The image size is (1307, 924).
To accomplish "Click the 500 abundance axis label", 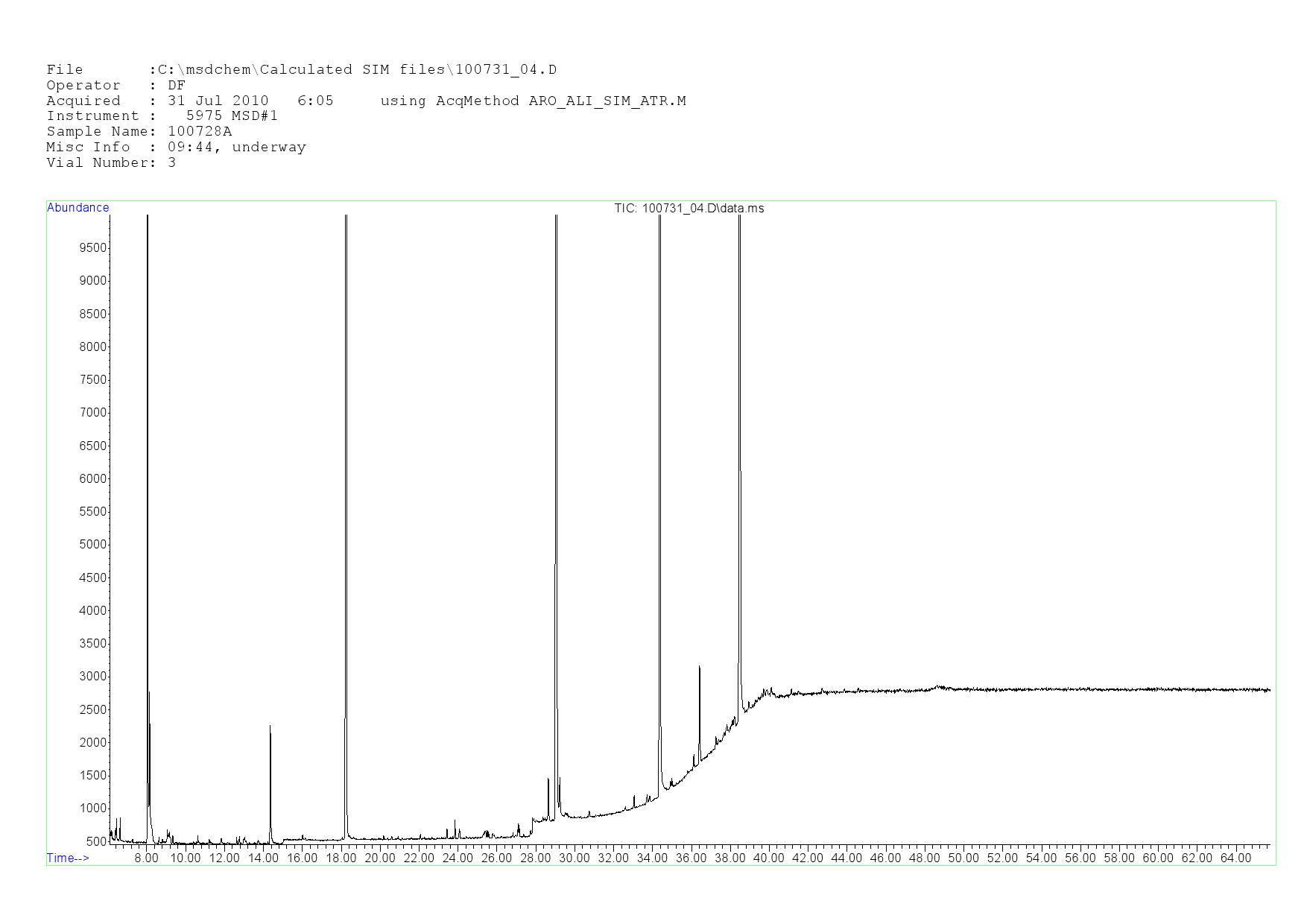I will pyautogui.click(x=96, y=841).
